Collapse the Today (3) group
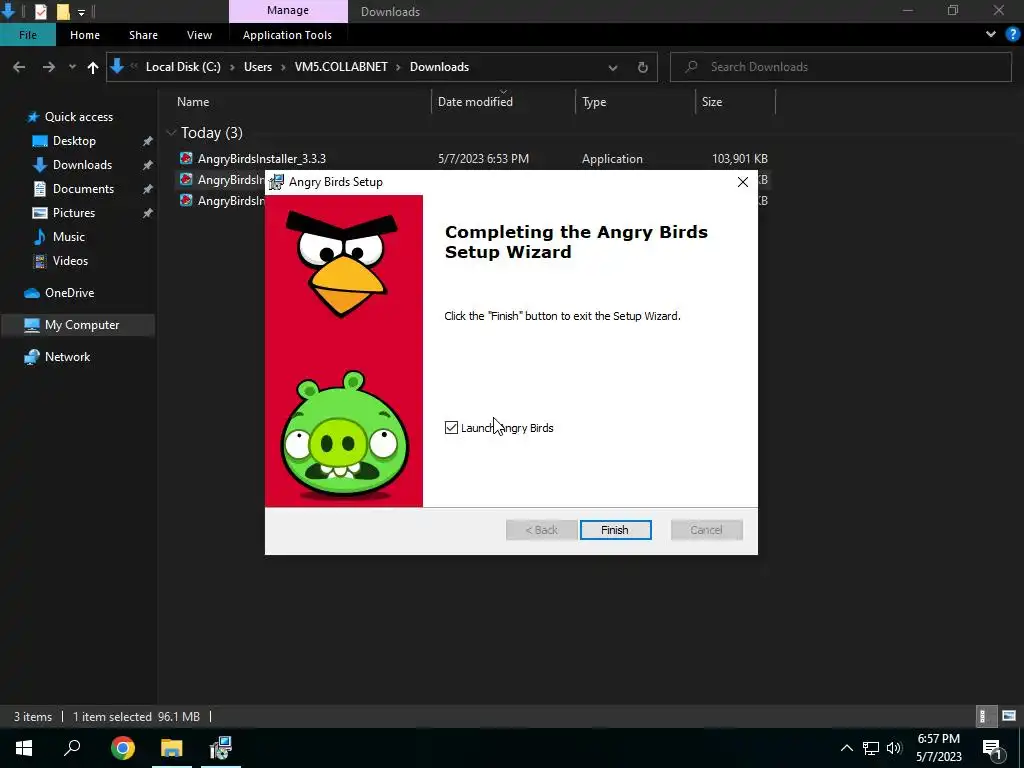 [x=171, y=133]
